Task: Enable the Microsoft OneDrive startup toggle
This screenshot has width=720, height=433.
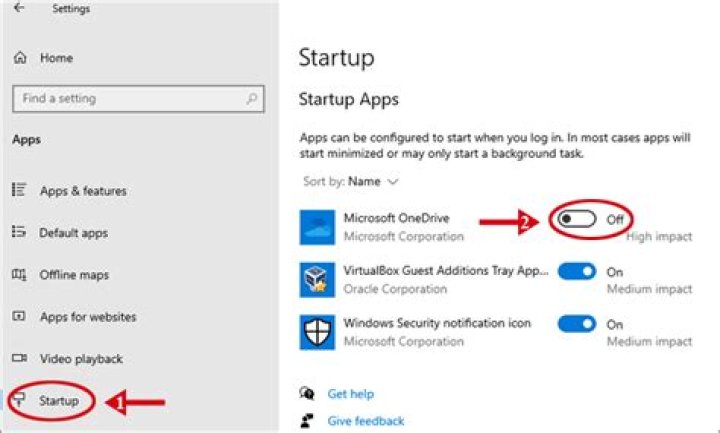Action: tap(577, 219)
